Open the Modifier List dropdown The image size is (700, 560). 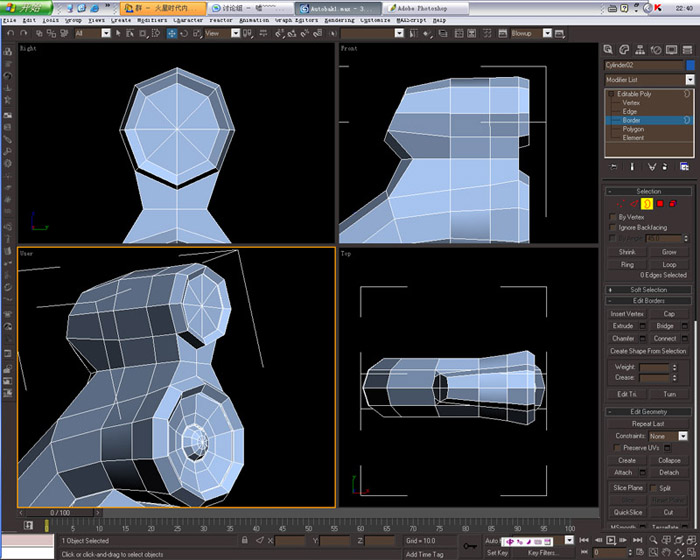(649, 79)
